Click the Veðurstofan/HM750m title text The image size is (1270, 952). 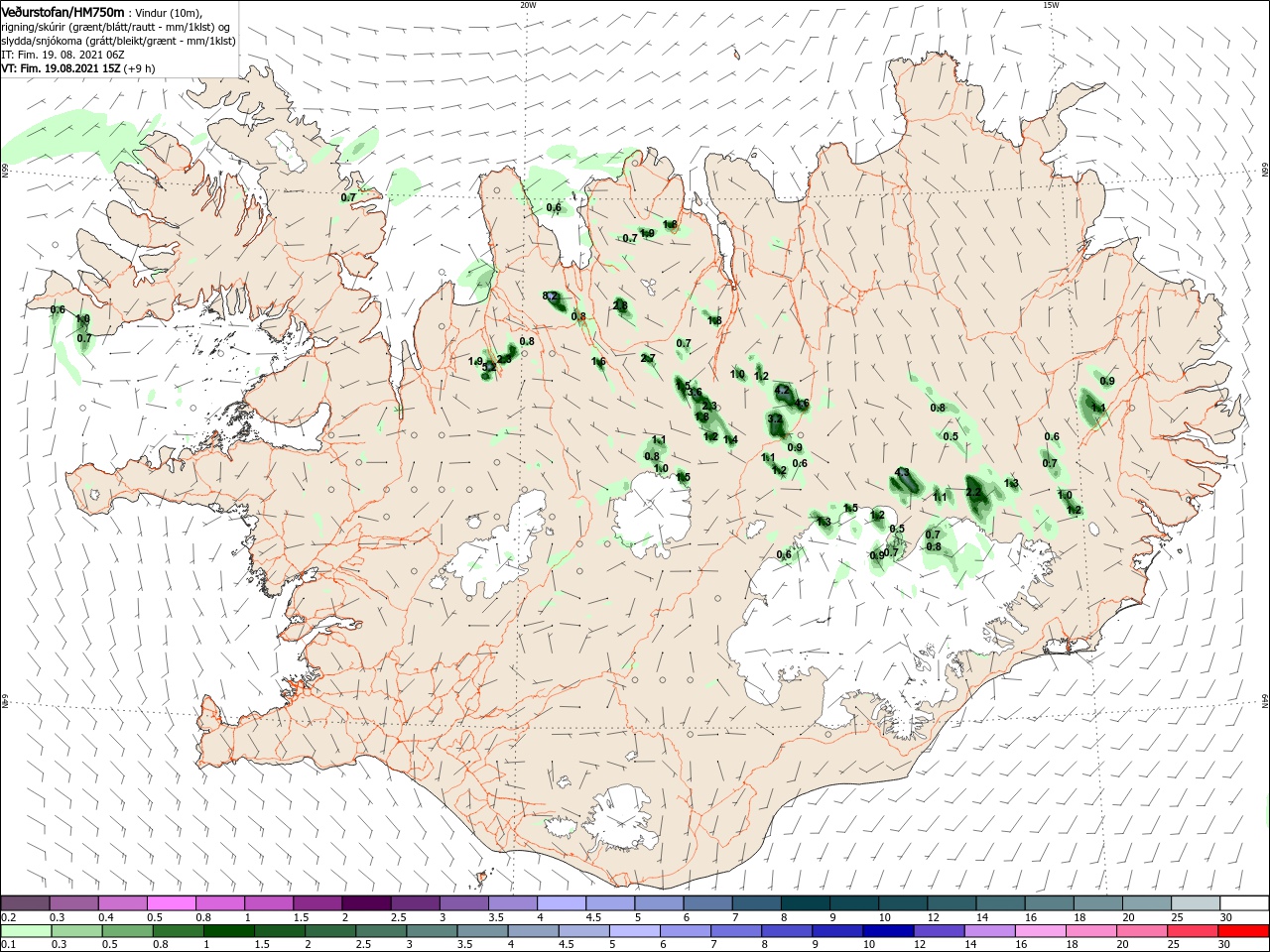click(x=63, y=11)
